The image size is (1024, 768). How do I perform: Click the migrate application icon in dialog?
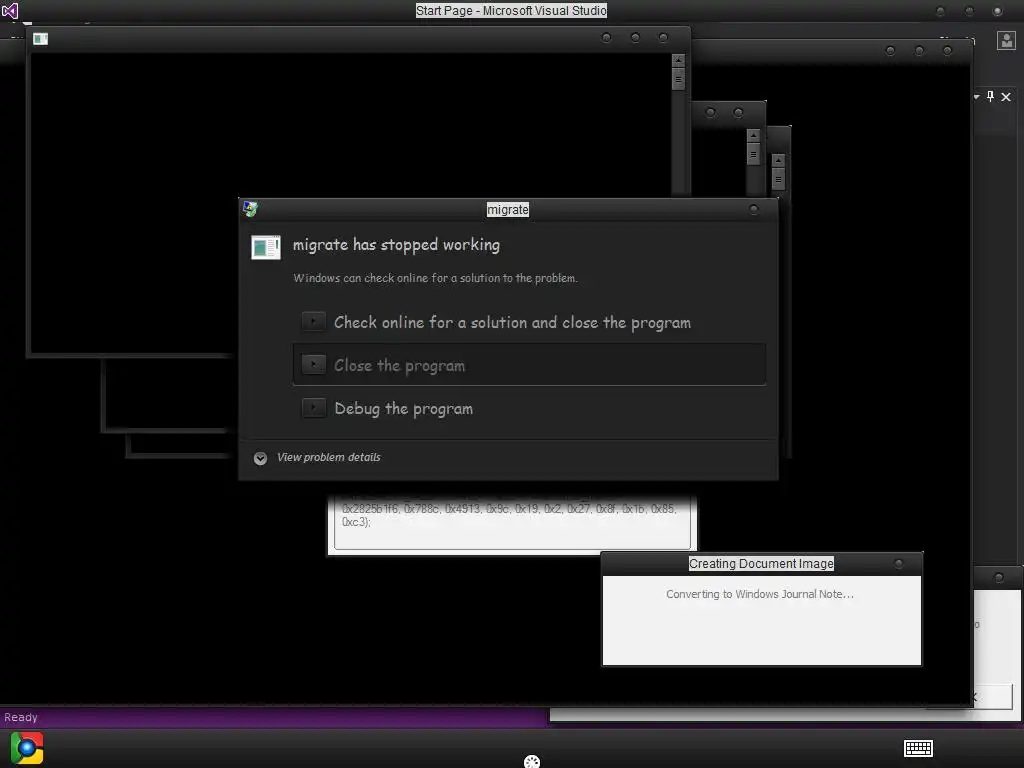pos(266,247)
